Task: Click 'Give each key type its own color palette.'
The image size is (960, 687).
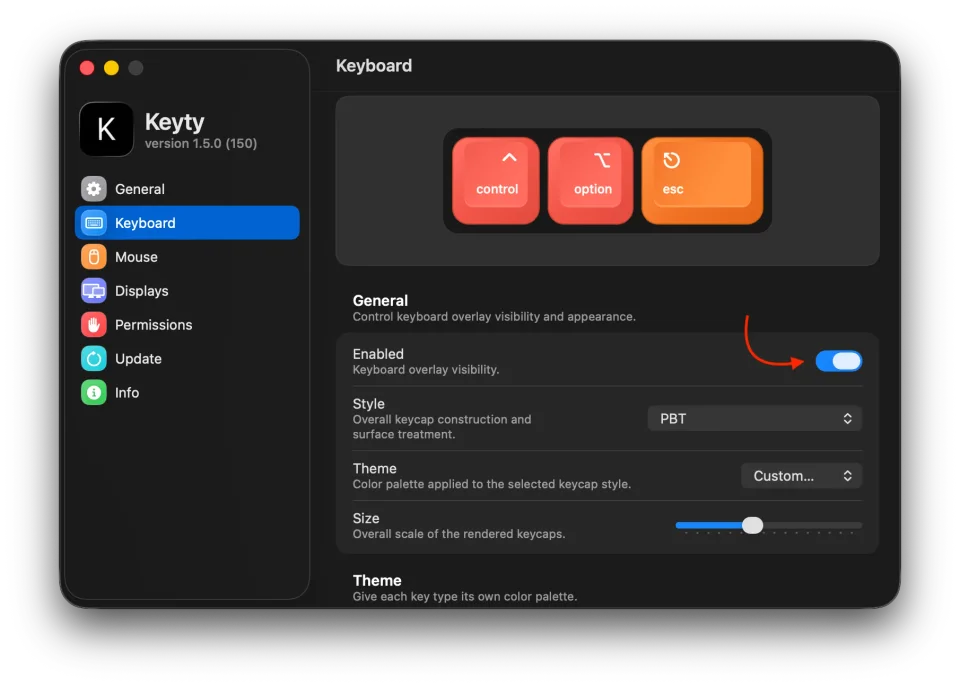Action: click(x=465, y=596)
